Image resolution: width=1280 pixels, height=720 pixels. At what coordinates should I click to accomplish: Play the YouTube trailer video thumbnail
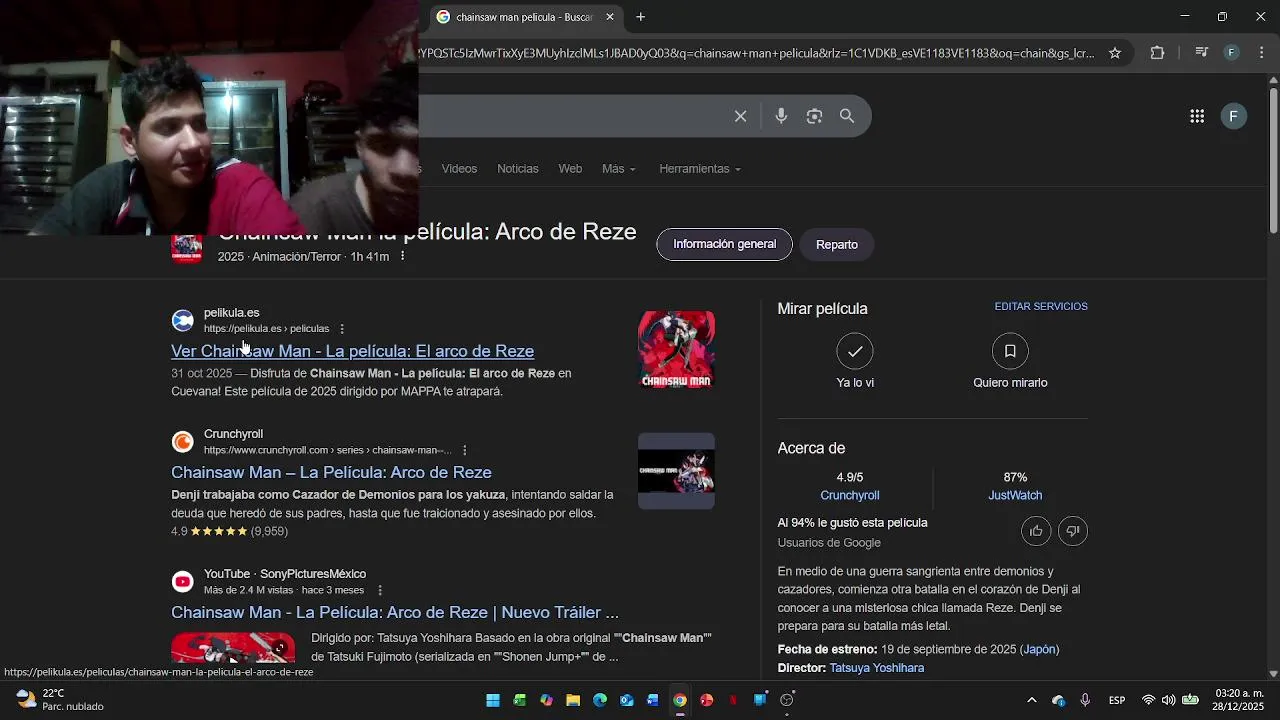pyautogui.click(x=233, y=648)
